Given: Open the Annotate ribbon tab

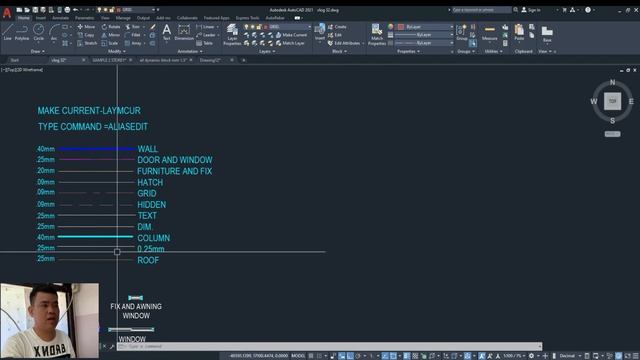Looking at the screenshot, I should click(x=60, y=18).
